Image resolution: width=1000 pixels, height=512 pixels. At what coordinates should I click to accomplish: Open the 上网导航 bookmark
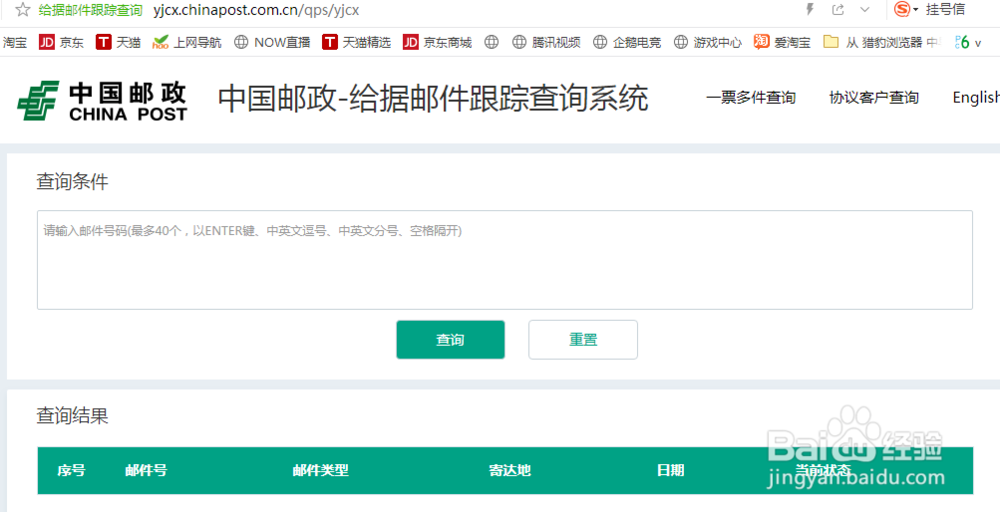pyautogui.click(x=187, y=43)
